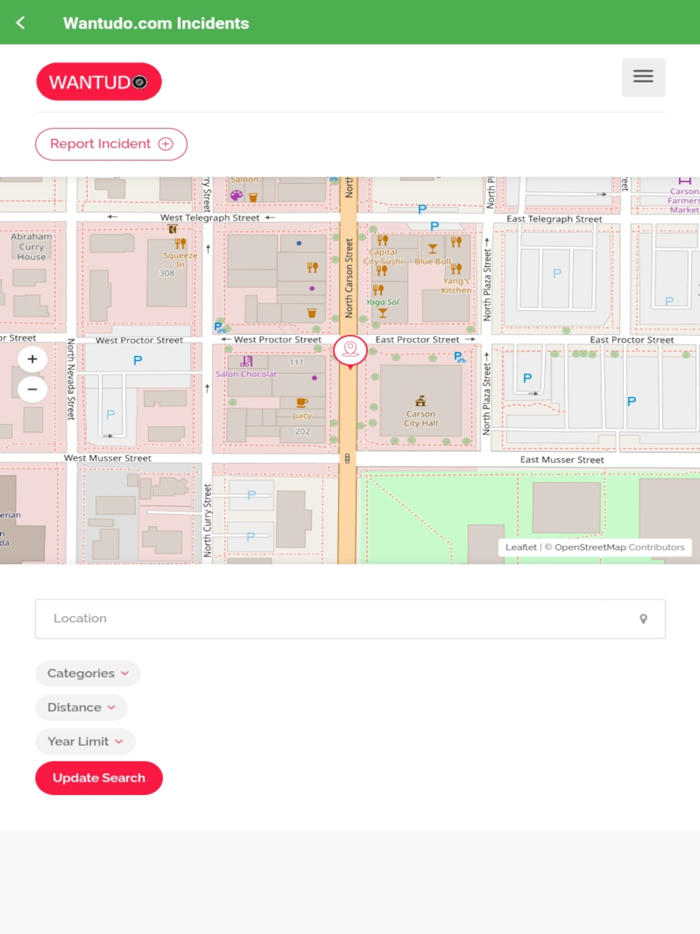This screenshot has width=700, height=934.
Task: Expand the Distance dropdown
Action: coord(81,707)
